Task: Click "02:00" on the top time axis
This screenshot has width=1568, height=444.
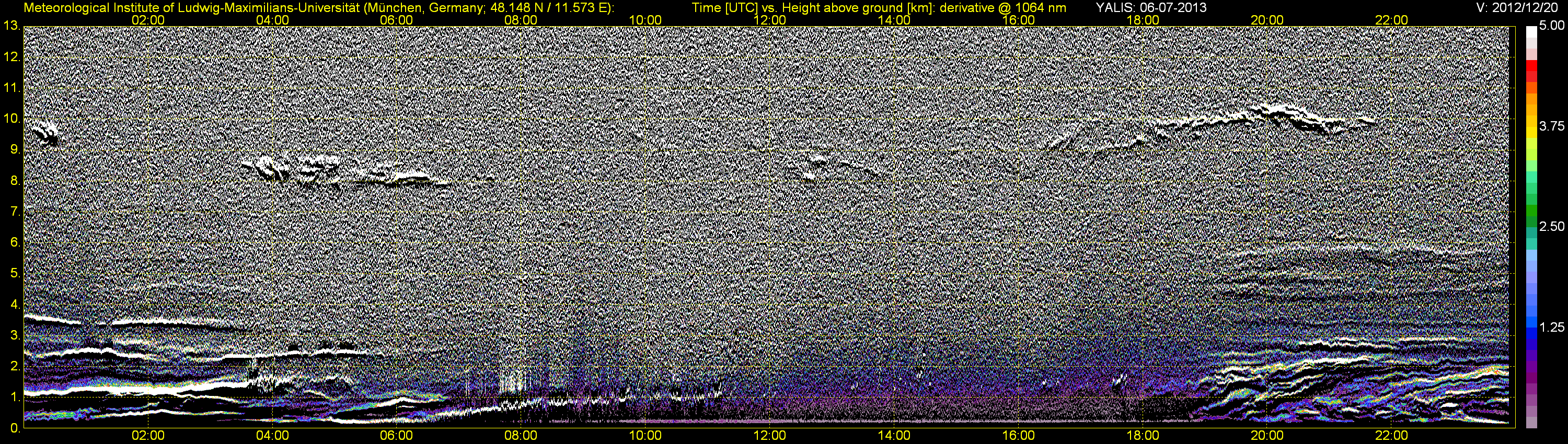Action: 148,19
